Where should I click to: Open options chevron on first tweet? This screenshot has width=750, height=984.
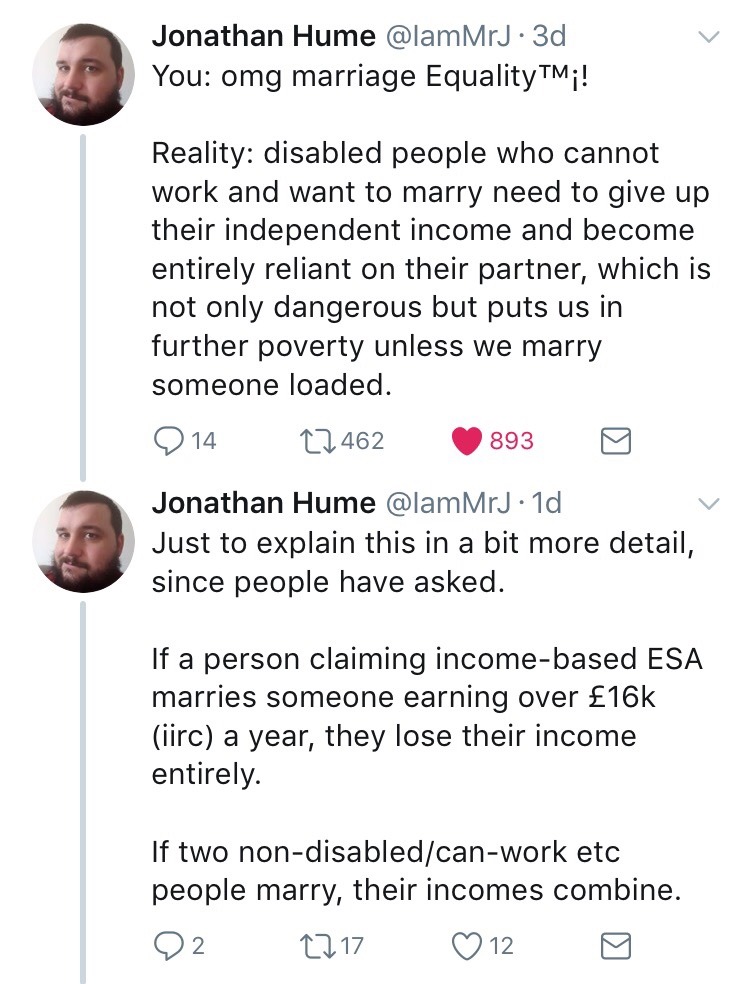point(708,37)
